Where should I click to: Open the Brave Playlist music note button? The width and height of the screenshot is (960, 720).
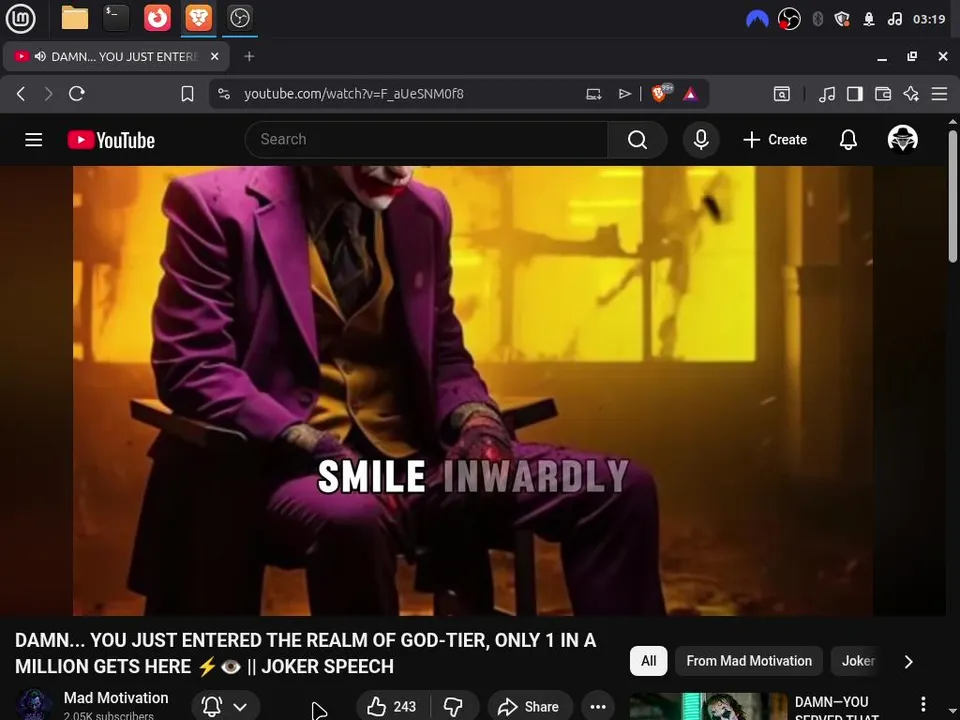coord(827,94)
